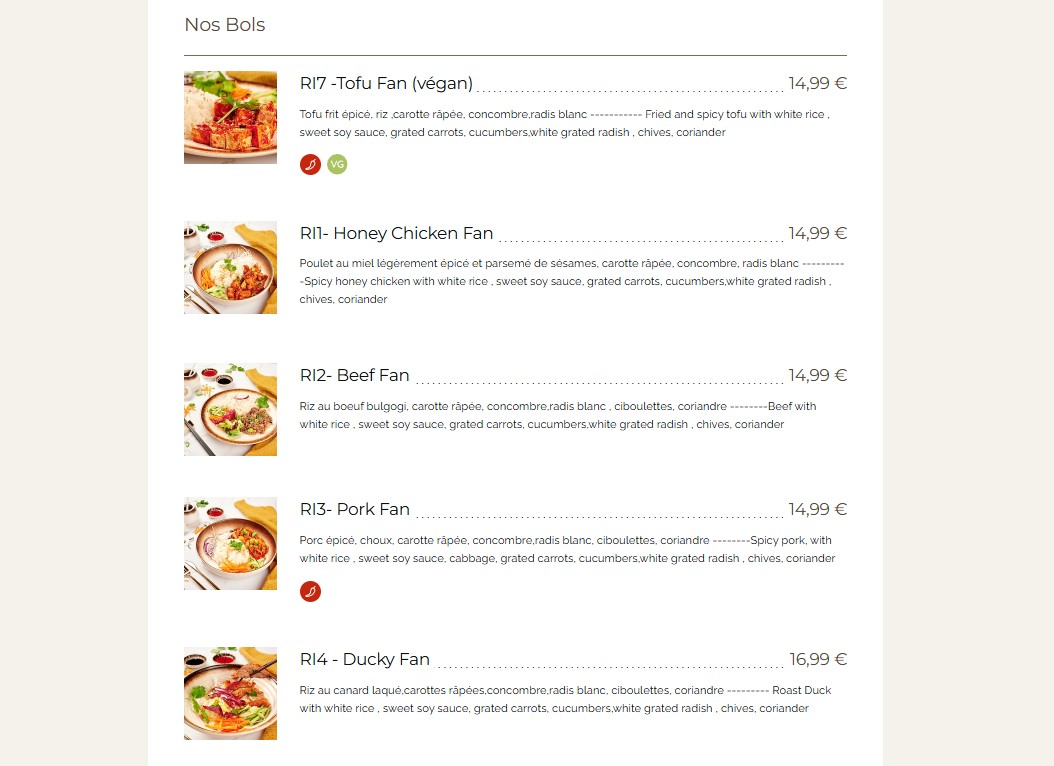Click the Nos Bols section heading

[225, 25]
